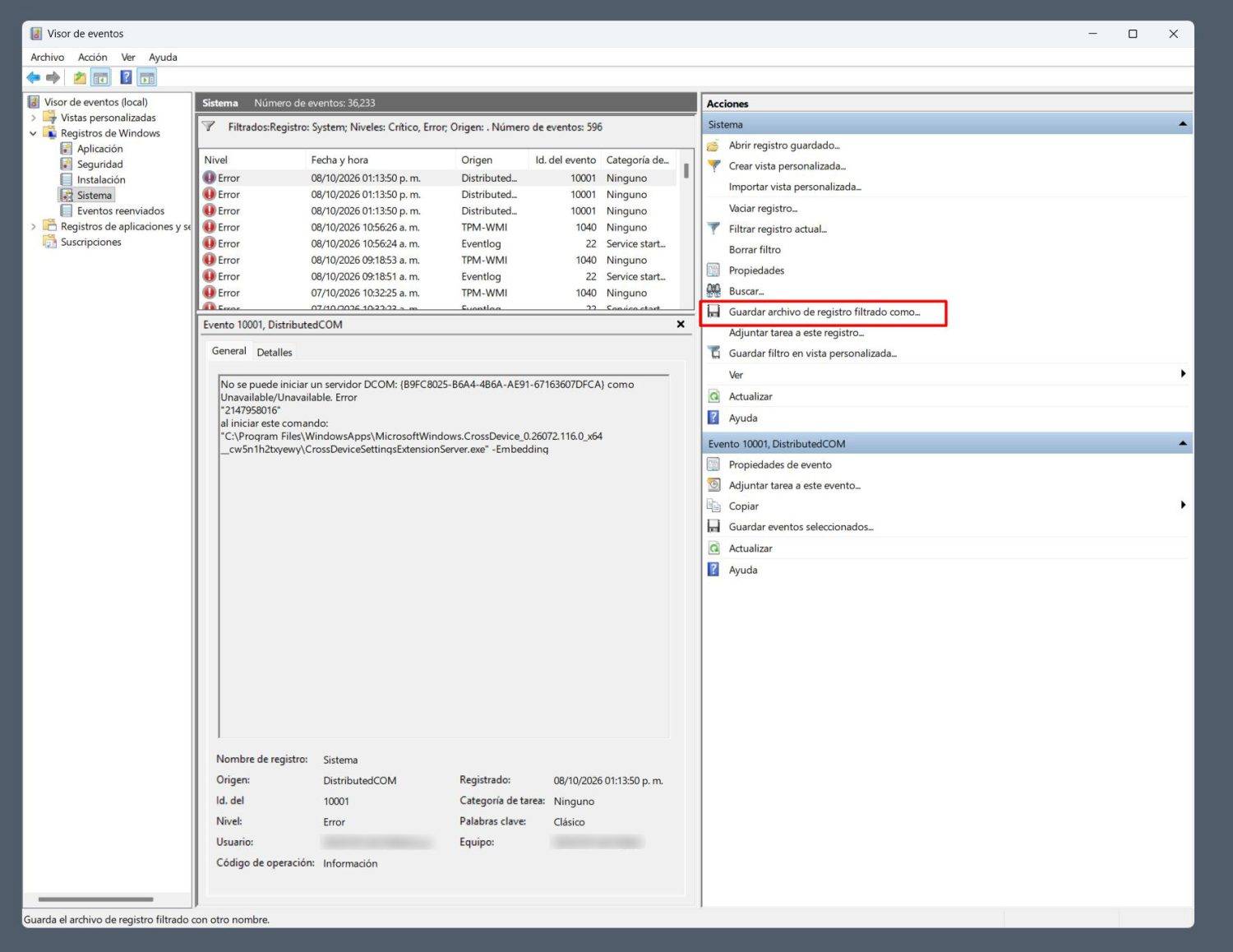Viewport: 1233px width, 952px height.
Task: Click the Buscar binoculars icon
Action: [713, 290]
